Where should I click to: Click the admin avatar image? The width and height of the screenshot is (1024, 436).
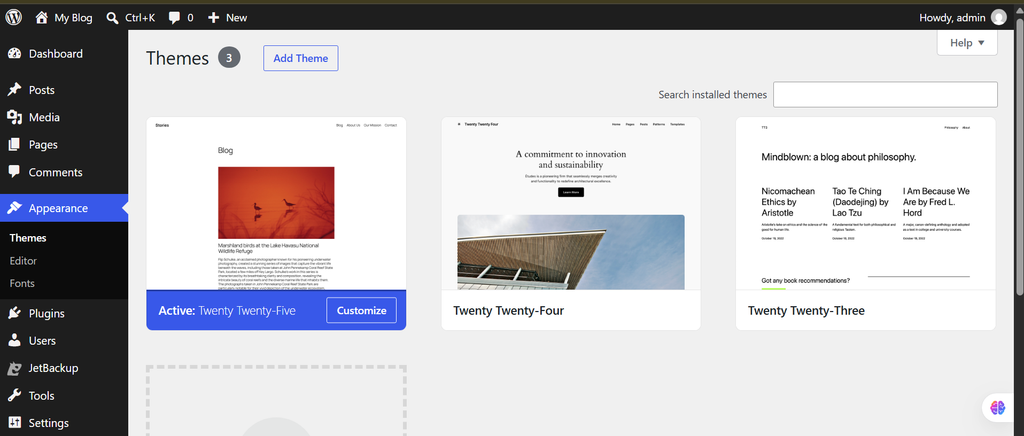[x=999, y=18]
